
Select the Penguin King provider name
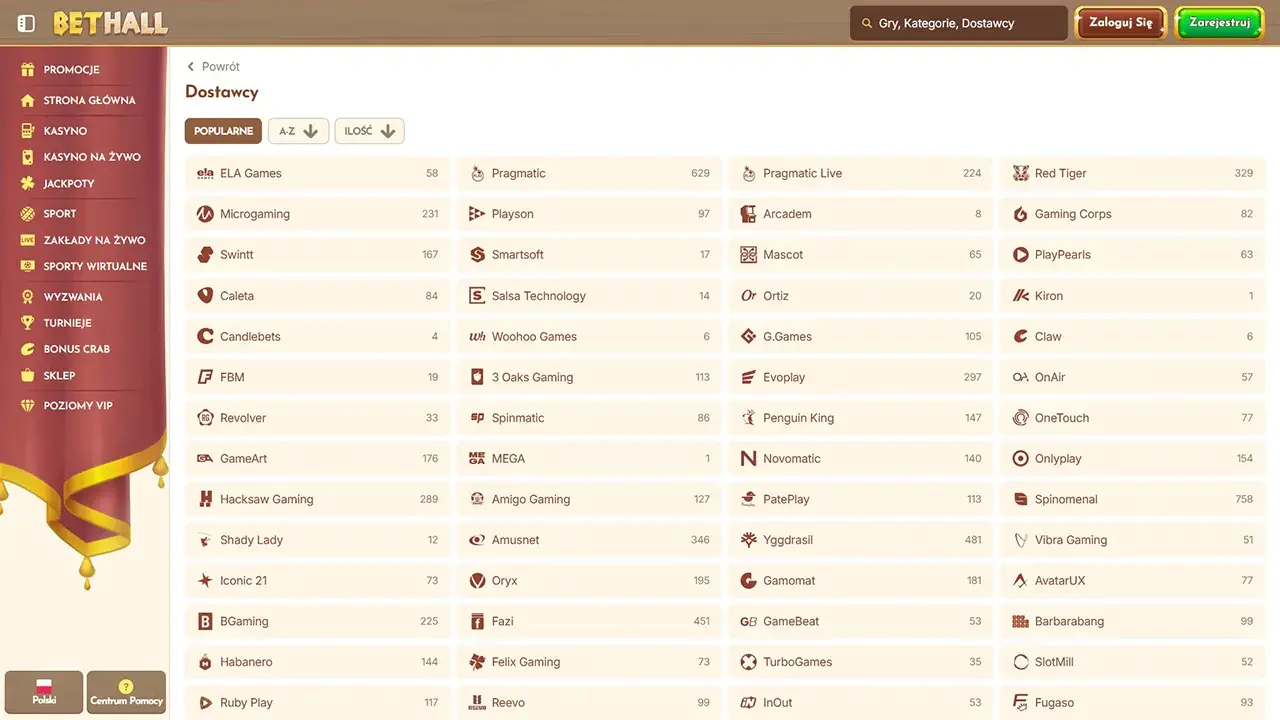(799, 418)
